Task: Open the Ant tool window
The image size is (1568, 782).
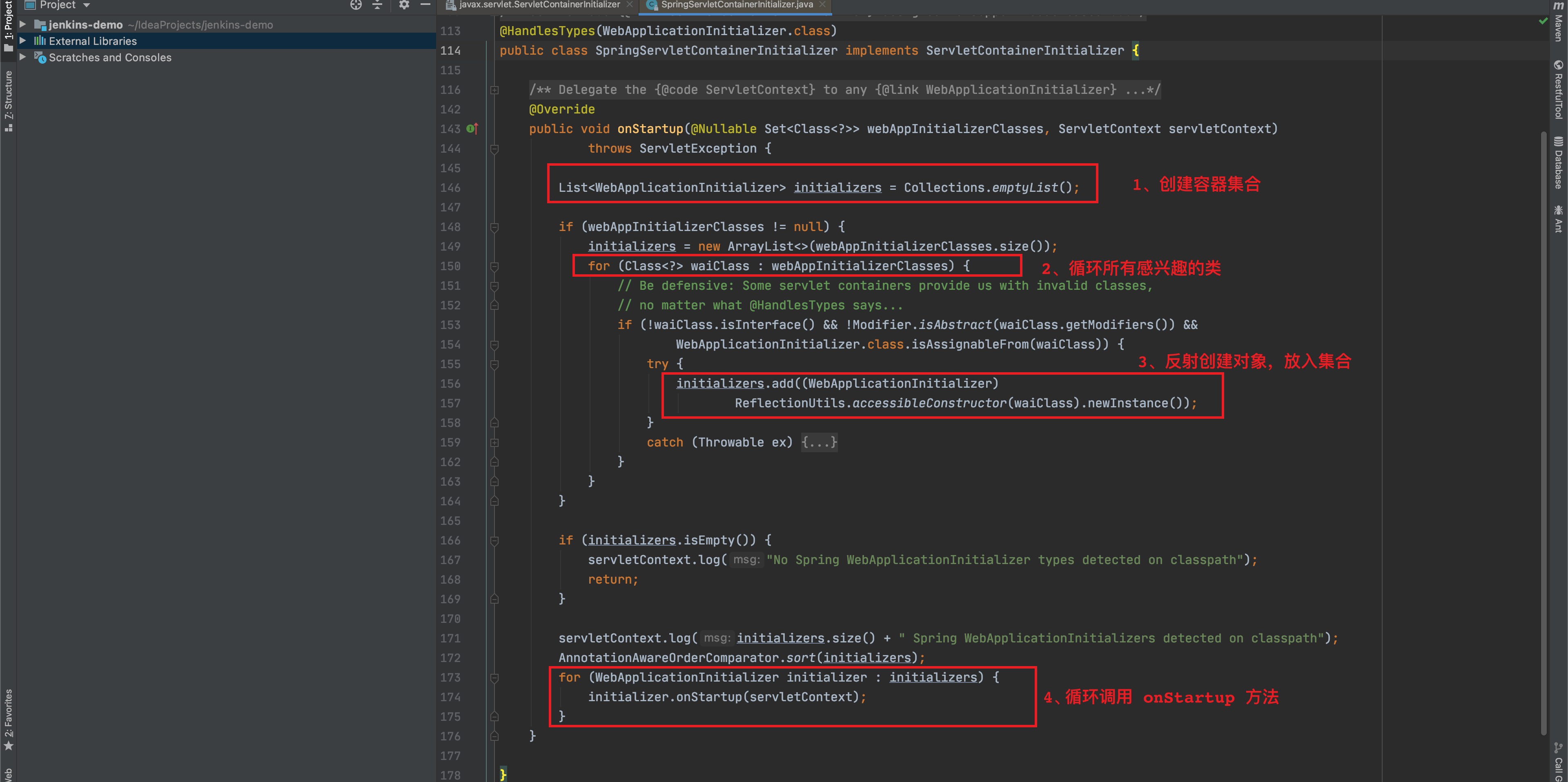Action: (1558, 219)
